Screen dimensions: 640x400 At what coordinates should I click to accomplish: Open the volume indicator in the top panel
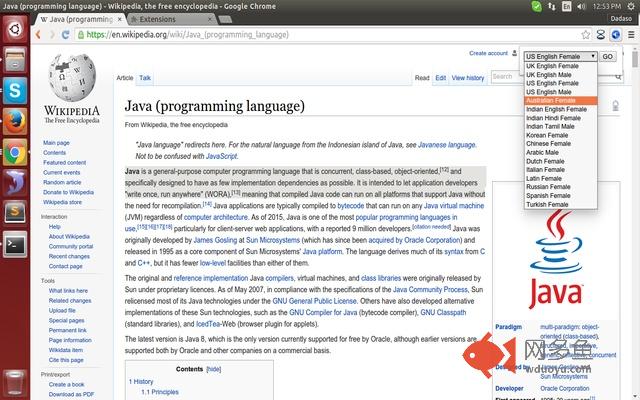582,6
